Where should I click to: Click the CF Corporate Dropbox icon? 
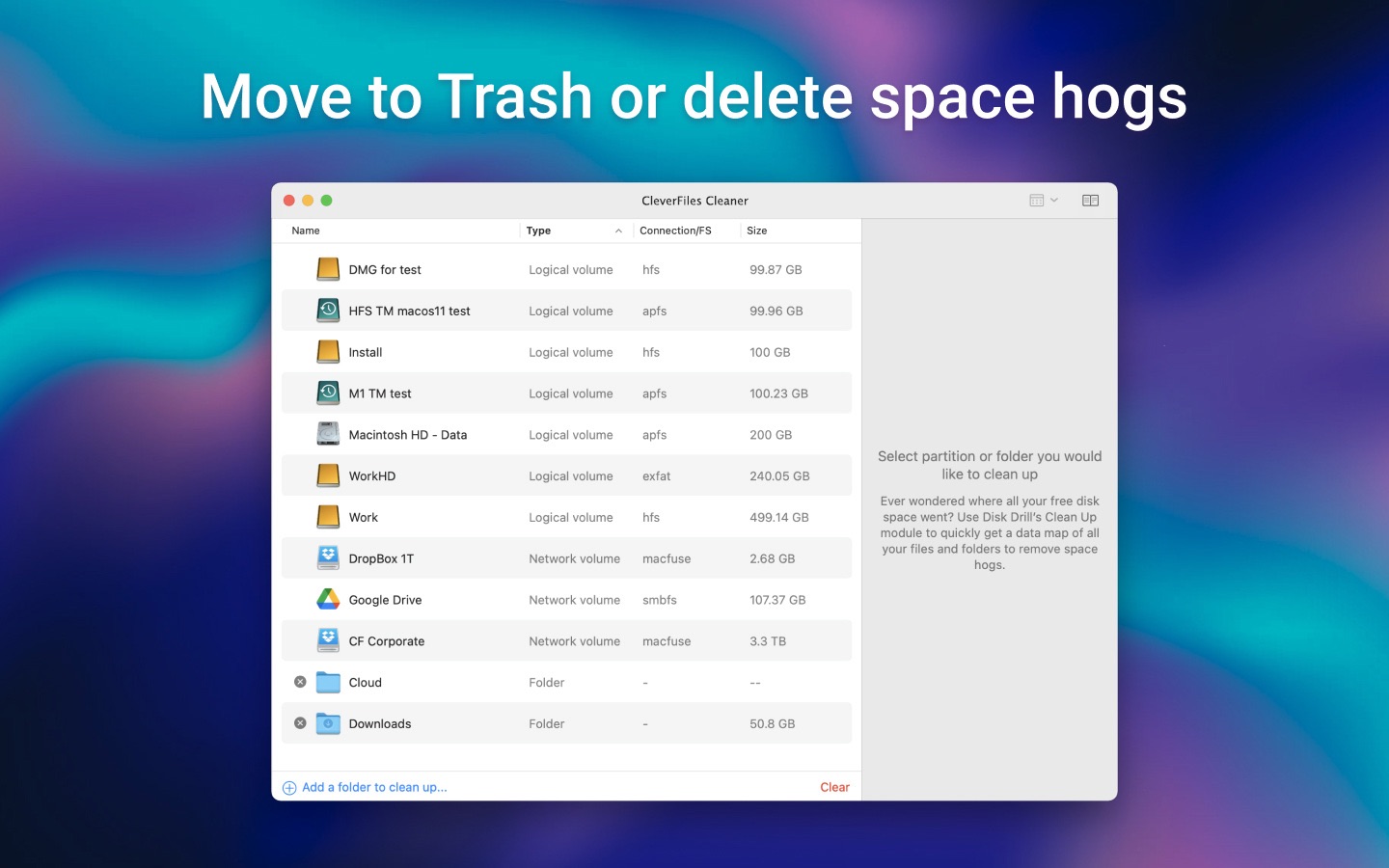coord(328,640)
